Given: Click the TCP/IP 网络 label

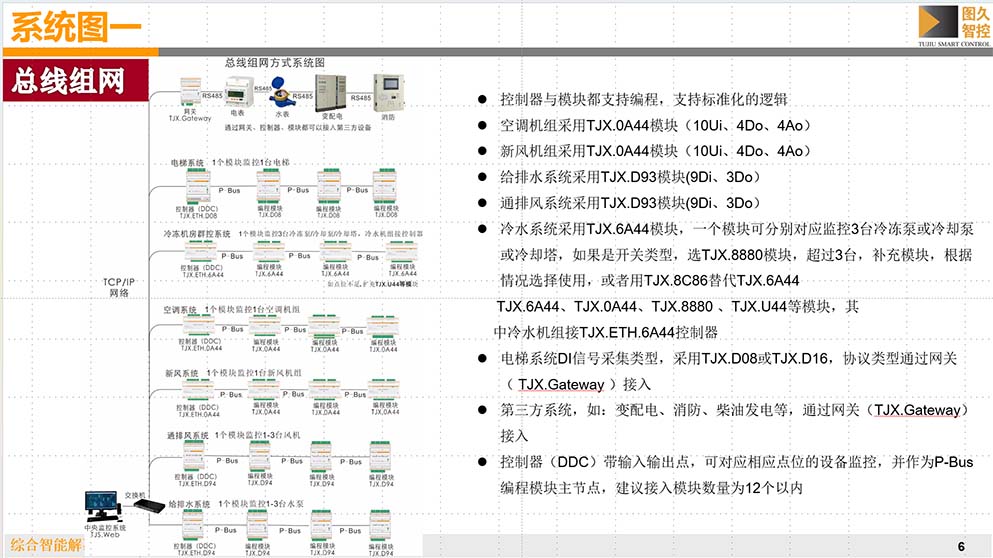Looking at the screenshot, I should click(x=119, y=287).
